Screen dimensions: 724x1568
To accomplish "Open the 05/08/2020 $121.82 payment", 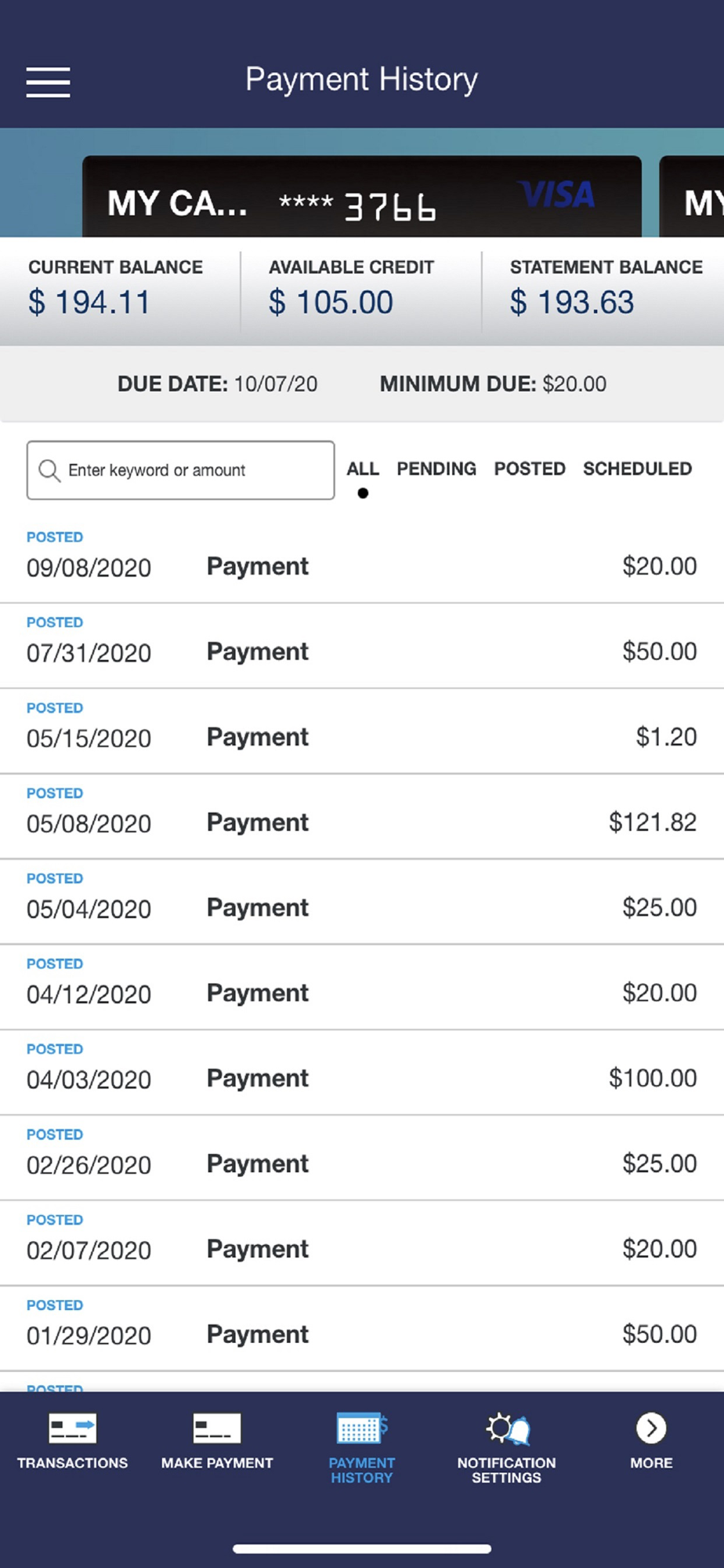I will (362, 817).
